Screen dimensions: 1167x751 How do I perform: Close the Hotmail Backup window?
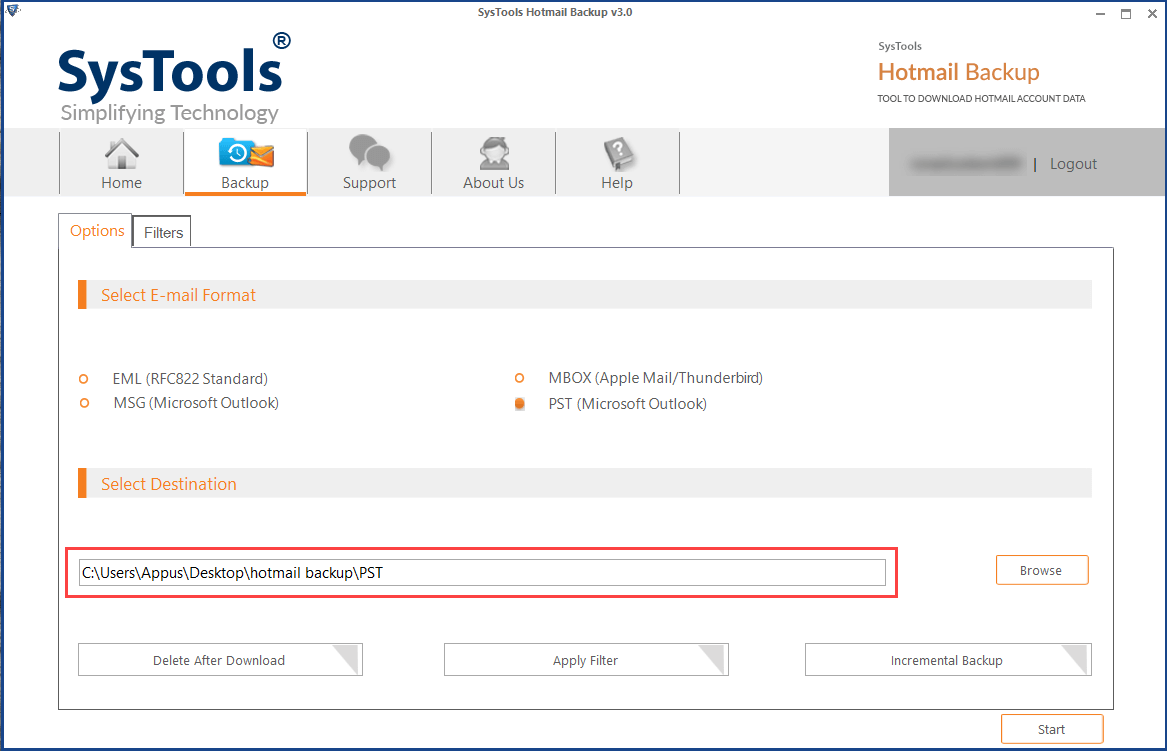tap(1152, 13)
